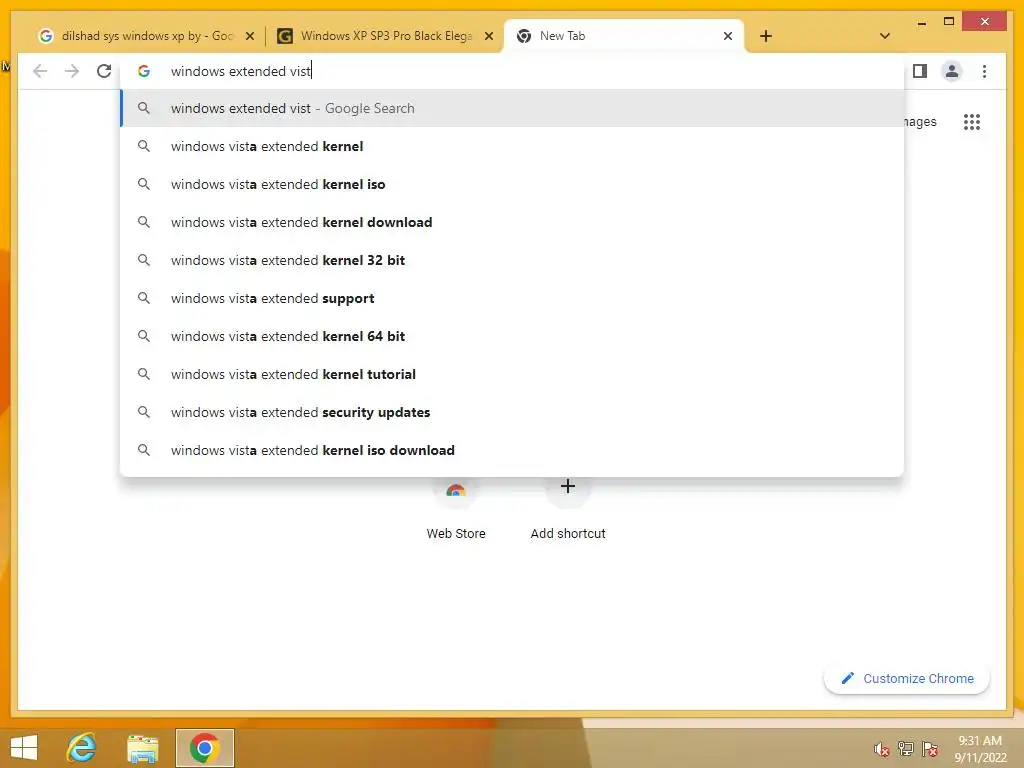The height and width of the screenshot is (768, 1024).
Task: Pick 'windows vista extended kernel iso download' suggestion
Action: coord(513,450)
